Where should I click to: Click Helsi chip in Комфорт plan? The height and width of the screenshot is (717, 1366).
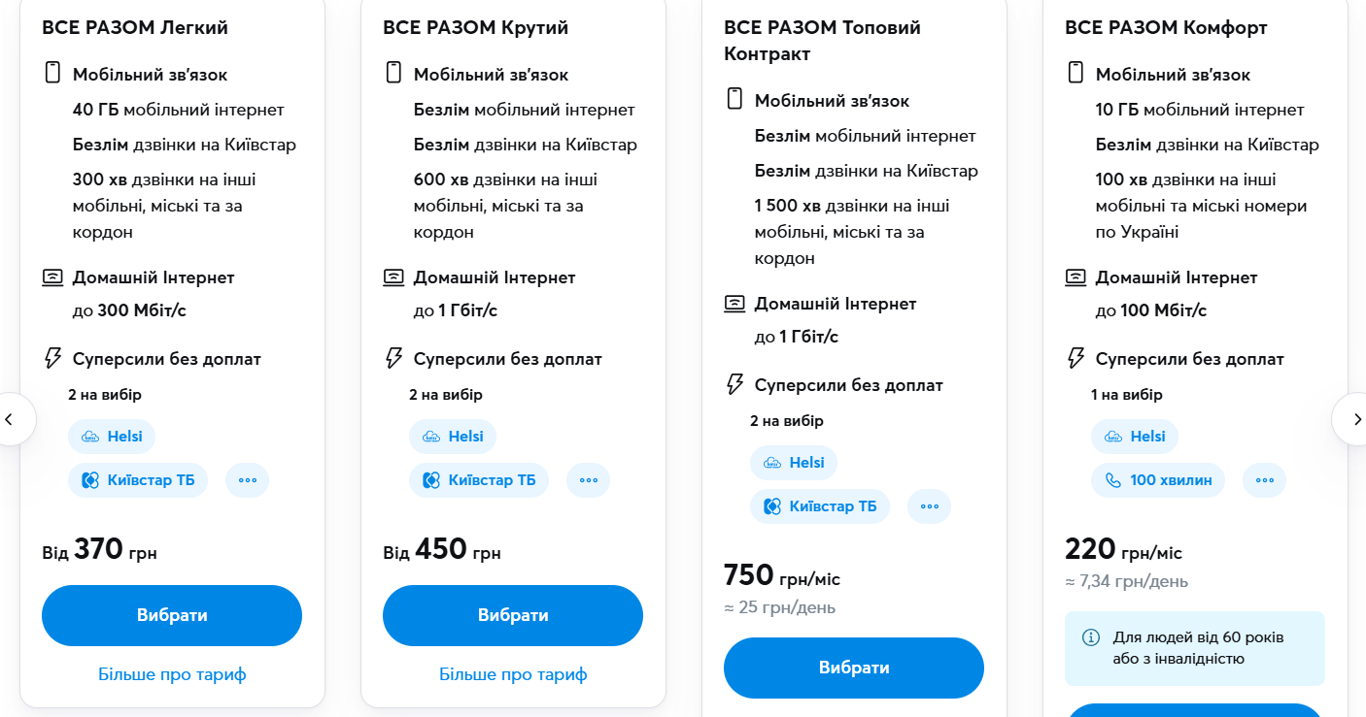click(1135, 437)
